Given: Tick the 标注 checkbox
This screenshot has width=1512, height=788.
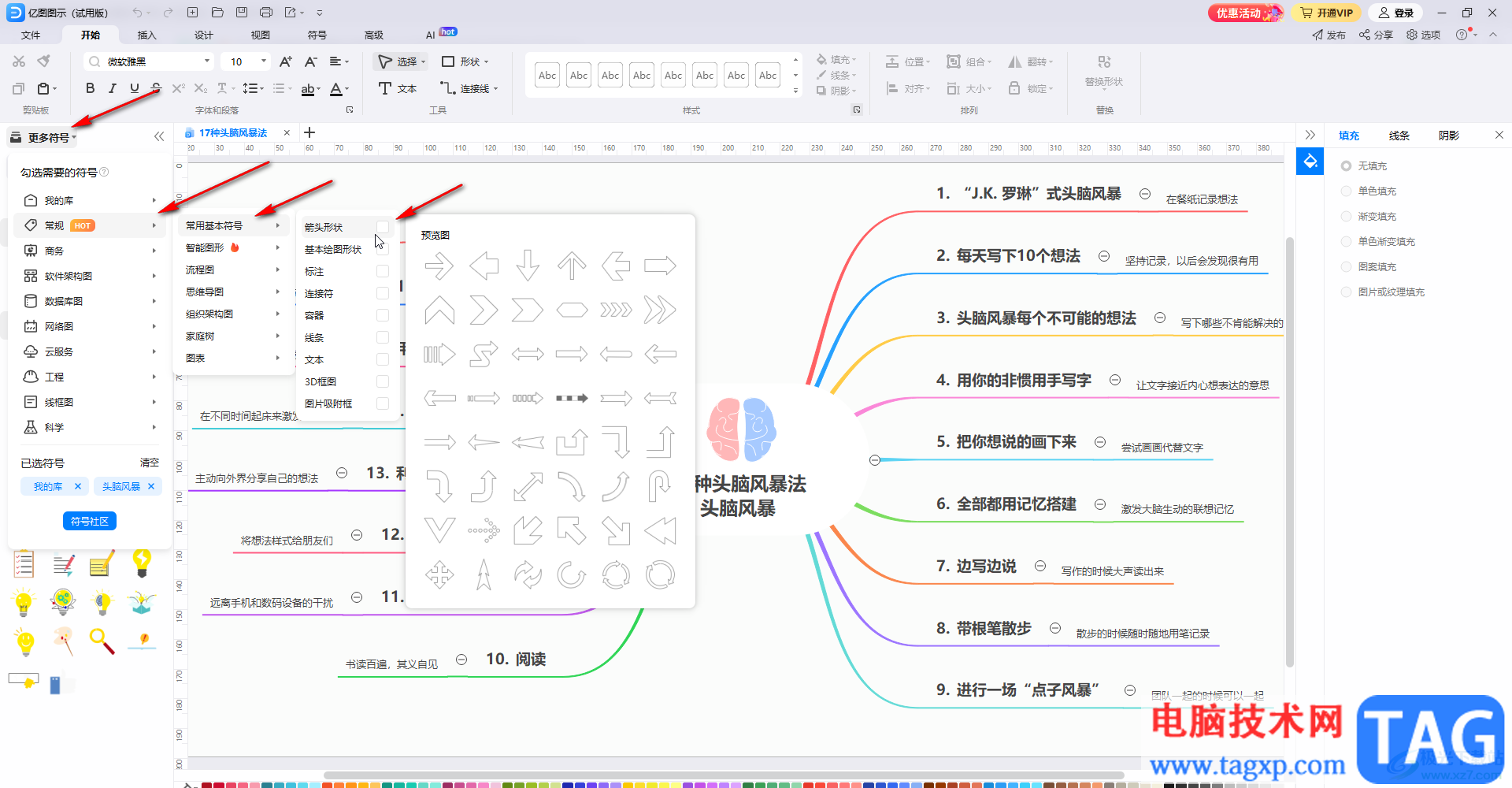Looking at the screenshot, I should 383,271.
